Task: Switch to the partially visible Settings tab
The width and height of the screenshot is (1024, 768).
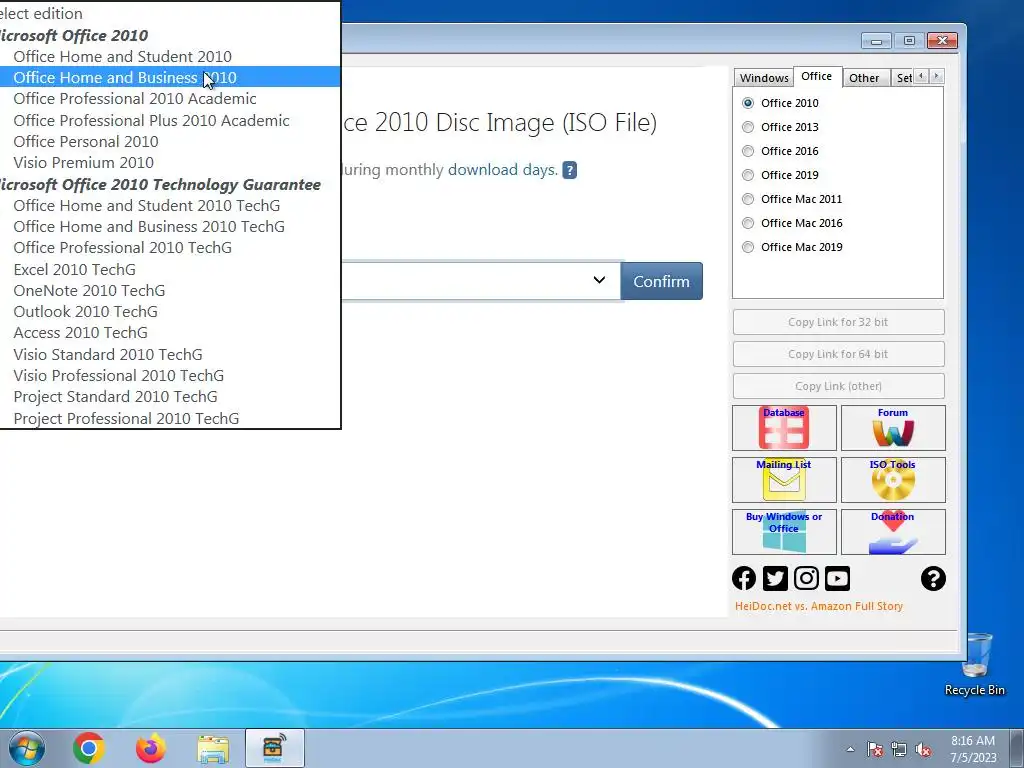Action: tap(904, 78)
